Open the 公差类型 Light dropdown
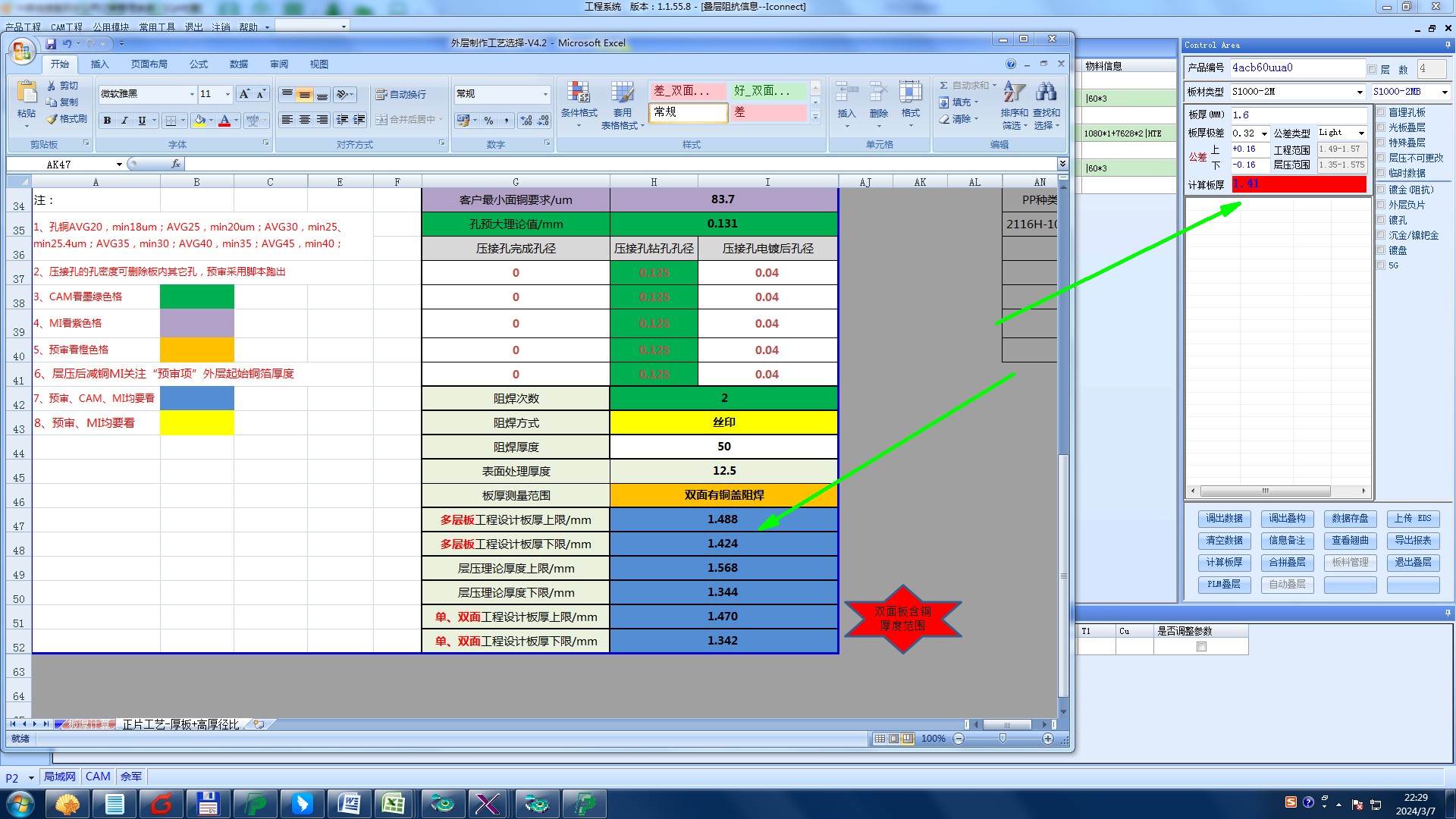1456x819 pixels. (x=1361, y=133)
